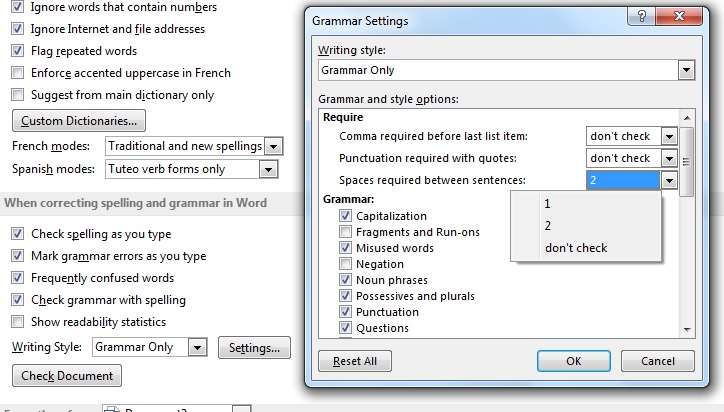
Task: Open the Punctuation required with quotes dropdown
Action: pos(669,158)
